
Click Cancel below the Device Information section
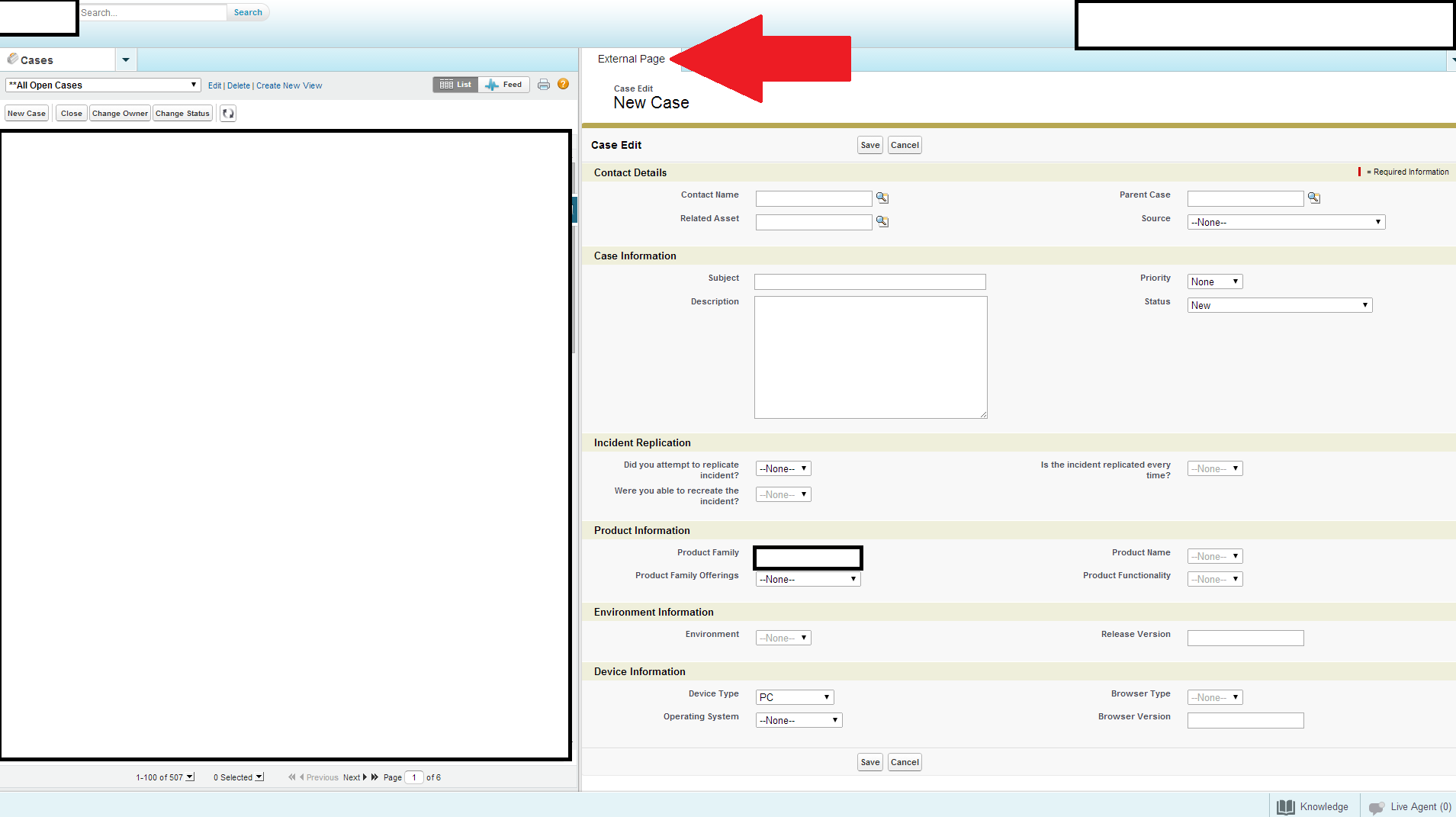pos(905,762)
